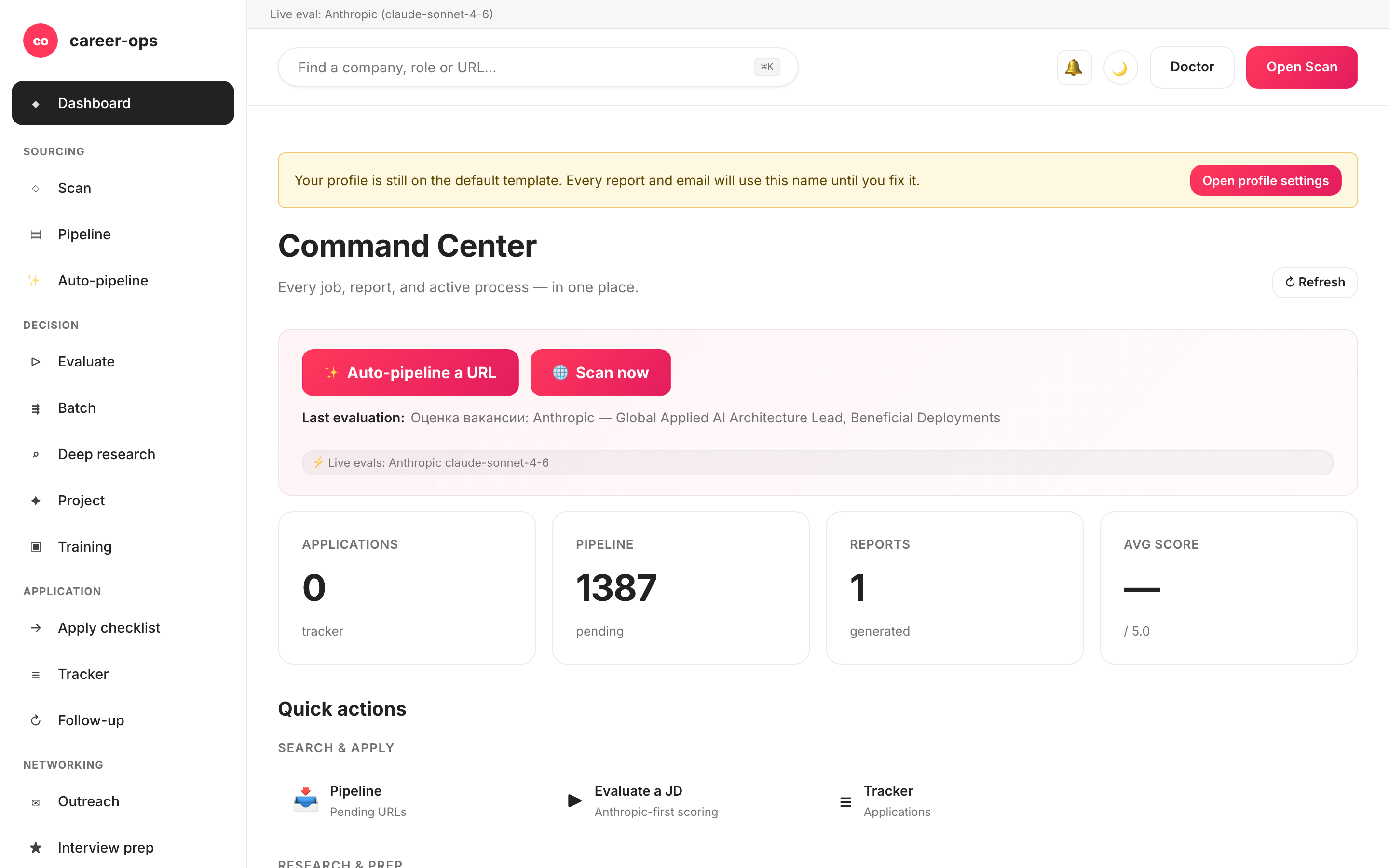The height and width of the screenshot is (868, 1389).
Task: Toggle dark mode moon button
Action: tap(1120, 67)
